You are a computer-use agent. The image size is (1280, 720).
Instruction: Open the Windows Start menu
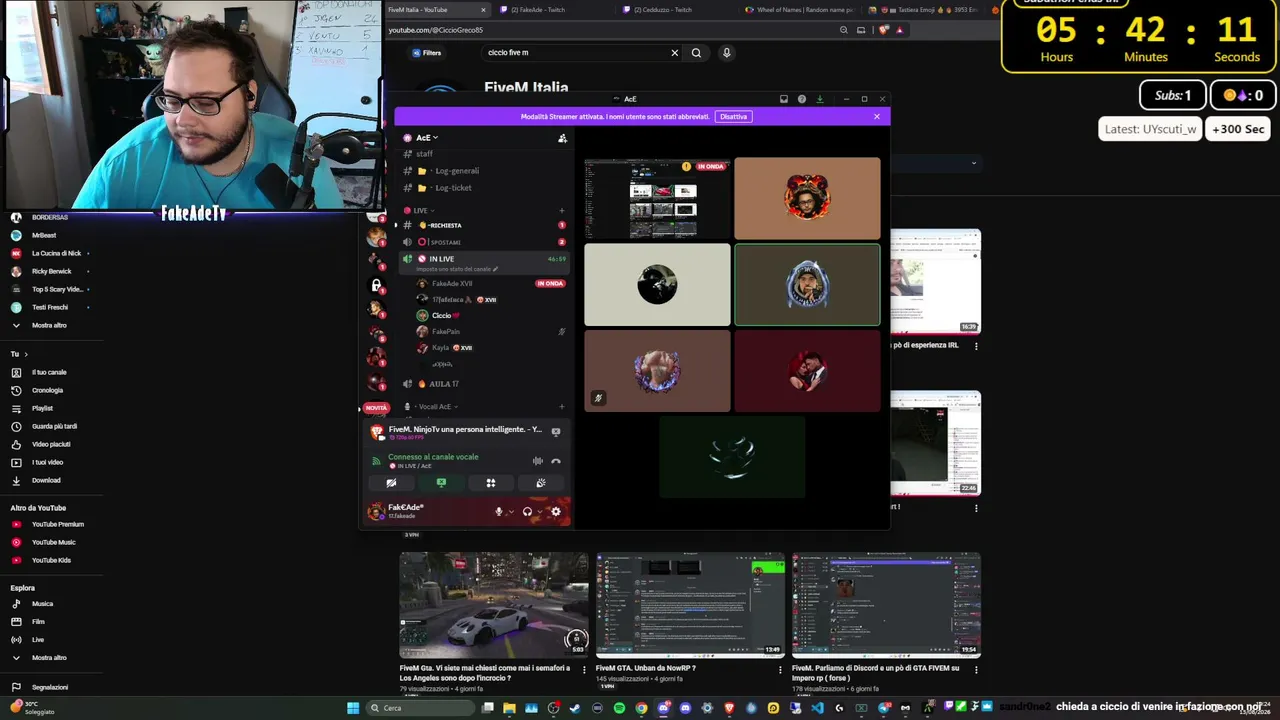click(x=353, y=708)
